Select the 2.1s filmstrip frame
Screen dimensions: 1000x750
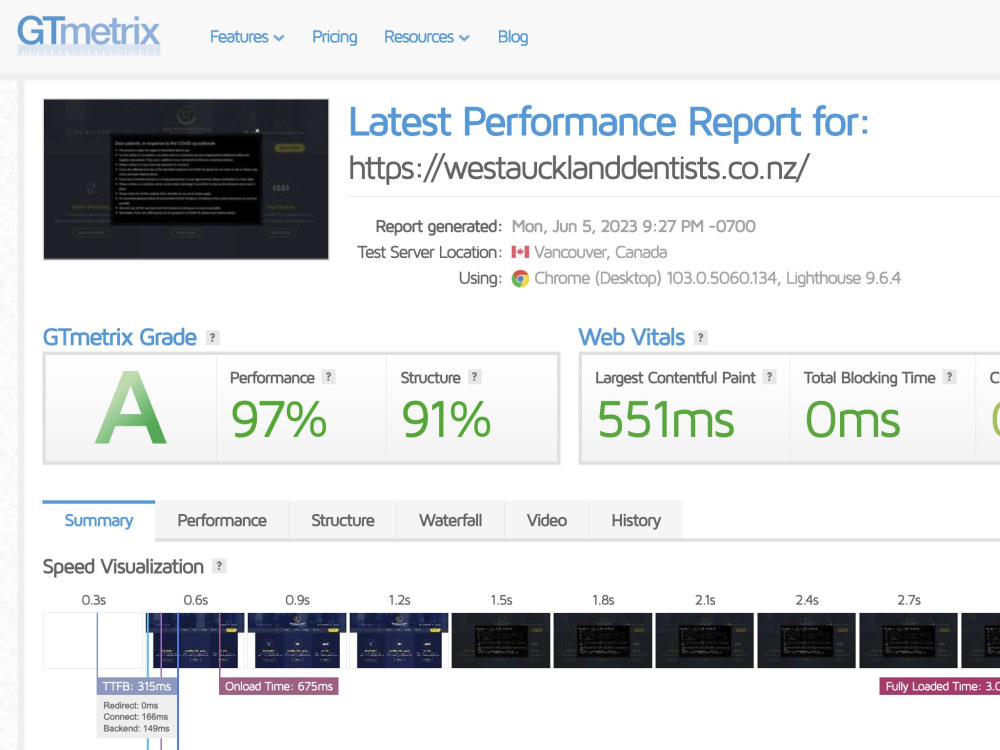click(x=705, y=640)
